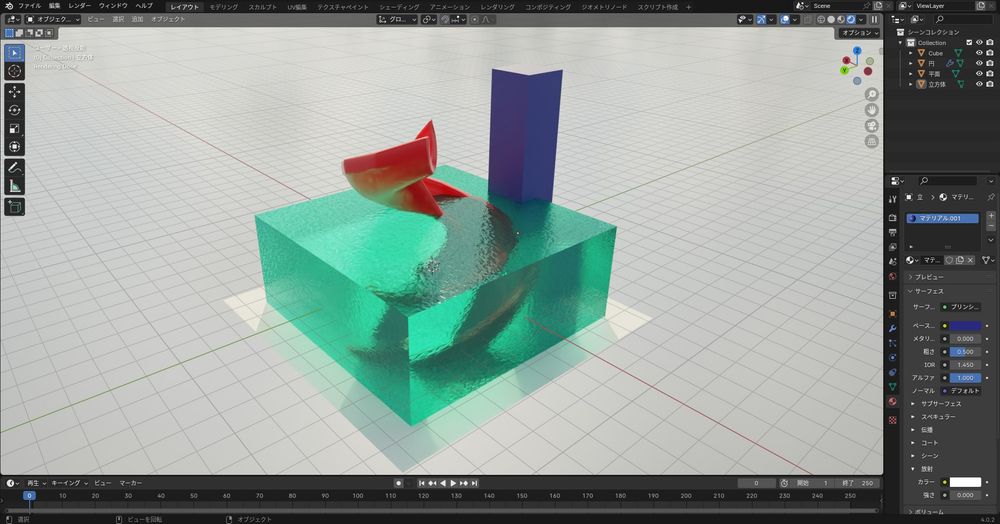The image size is (1000, 524).
Task: Collapse the 放射 subpanel
Action: coord(927,469)
